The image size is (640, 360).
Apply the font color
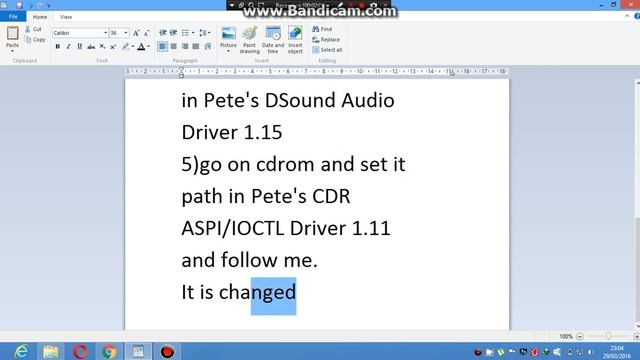(141, 47)
